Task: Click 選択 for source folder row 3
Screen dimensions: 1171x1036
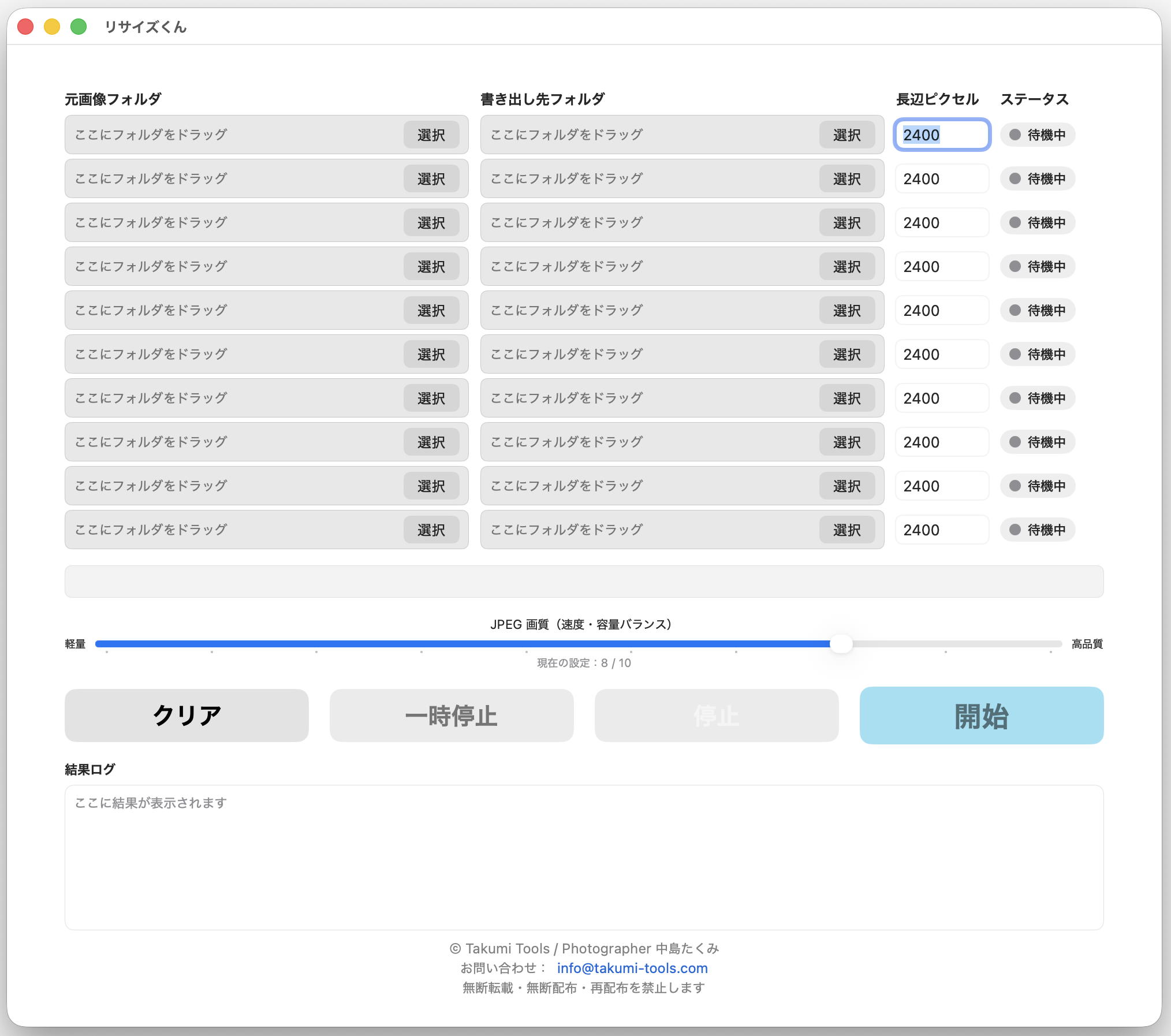Action: pos(431,223)
